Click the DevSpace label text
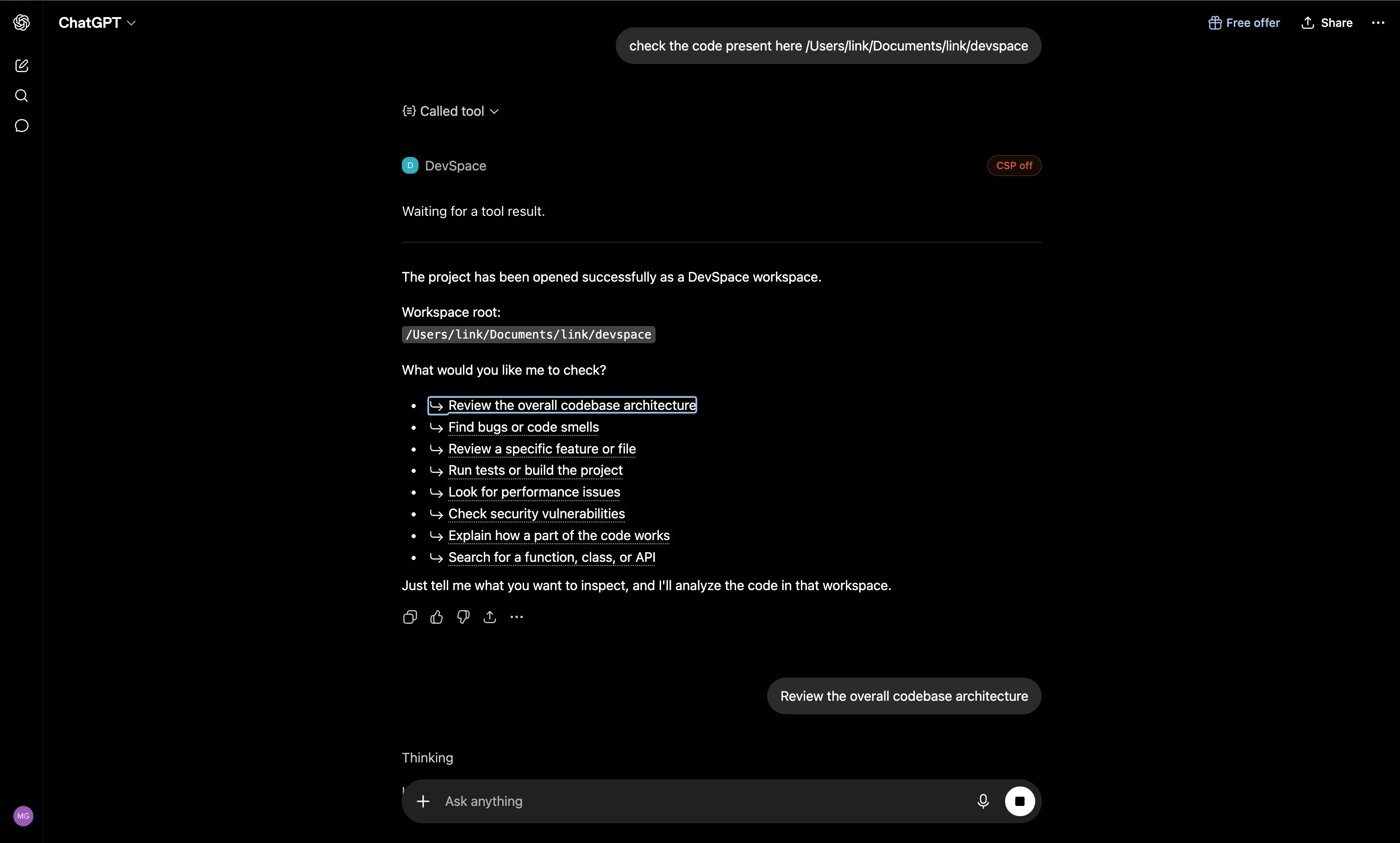 tap(455, 166)
